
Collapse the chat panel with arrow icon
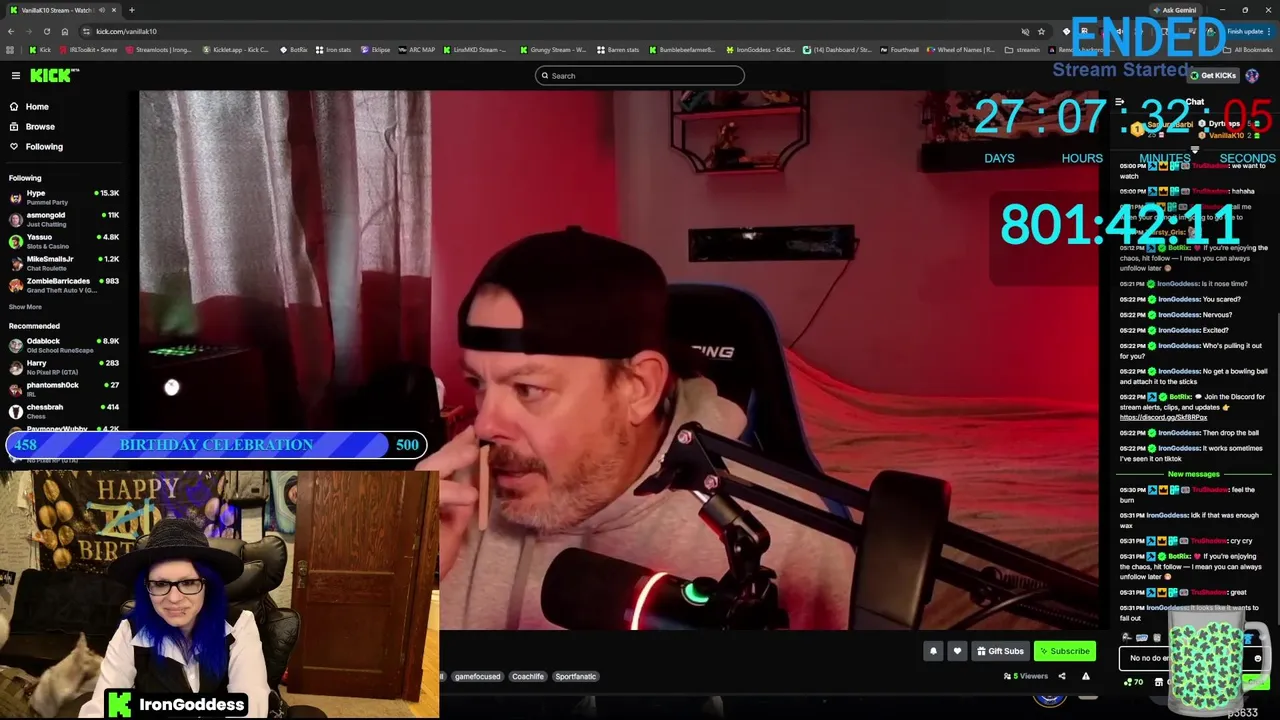[x=1120, y=102]
